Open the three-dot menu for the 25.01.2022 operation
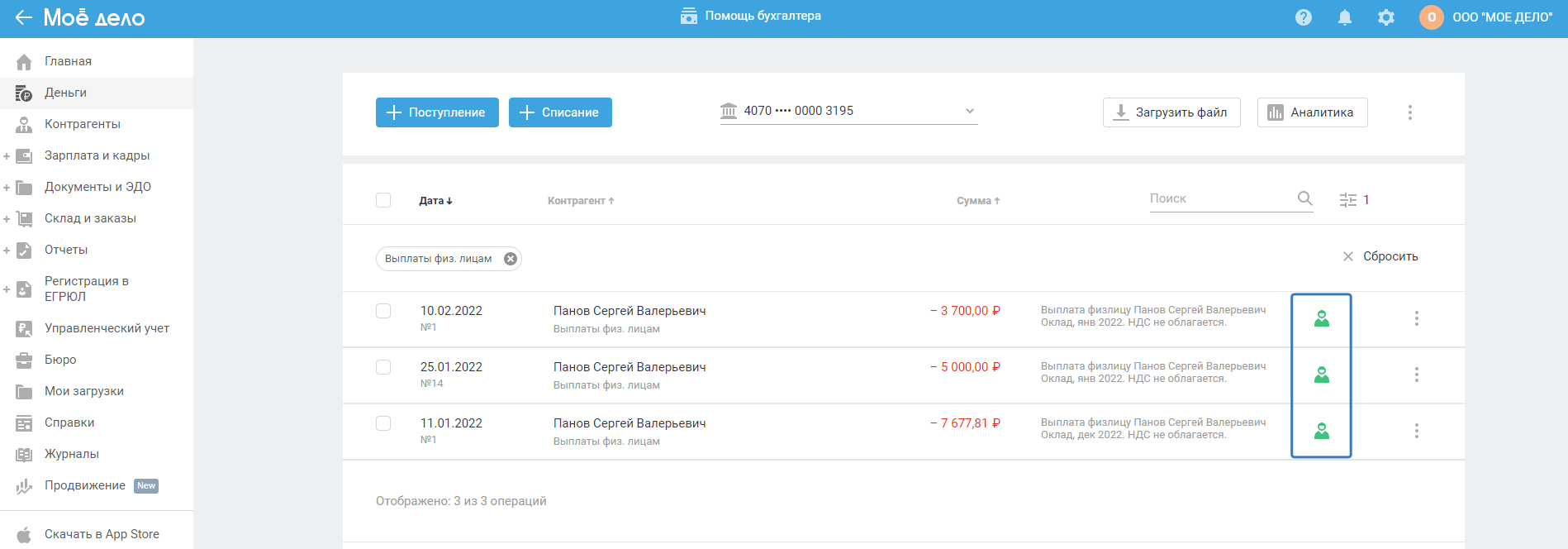The height and width of the screenshot is (549, 1568). [x=1416, y=375]
